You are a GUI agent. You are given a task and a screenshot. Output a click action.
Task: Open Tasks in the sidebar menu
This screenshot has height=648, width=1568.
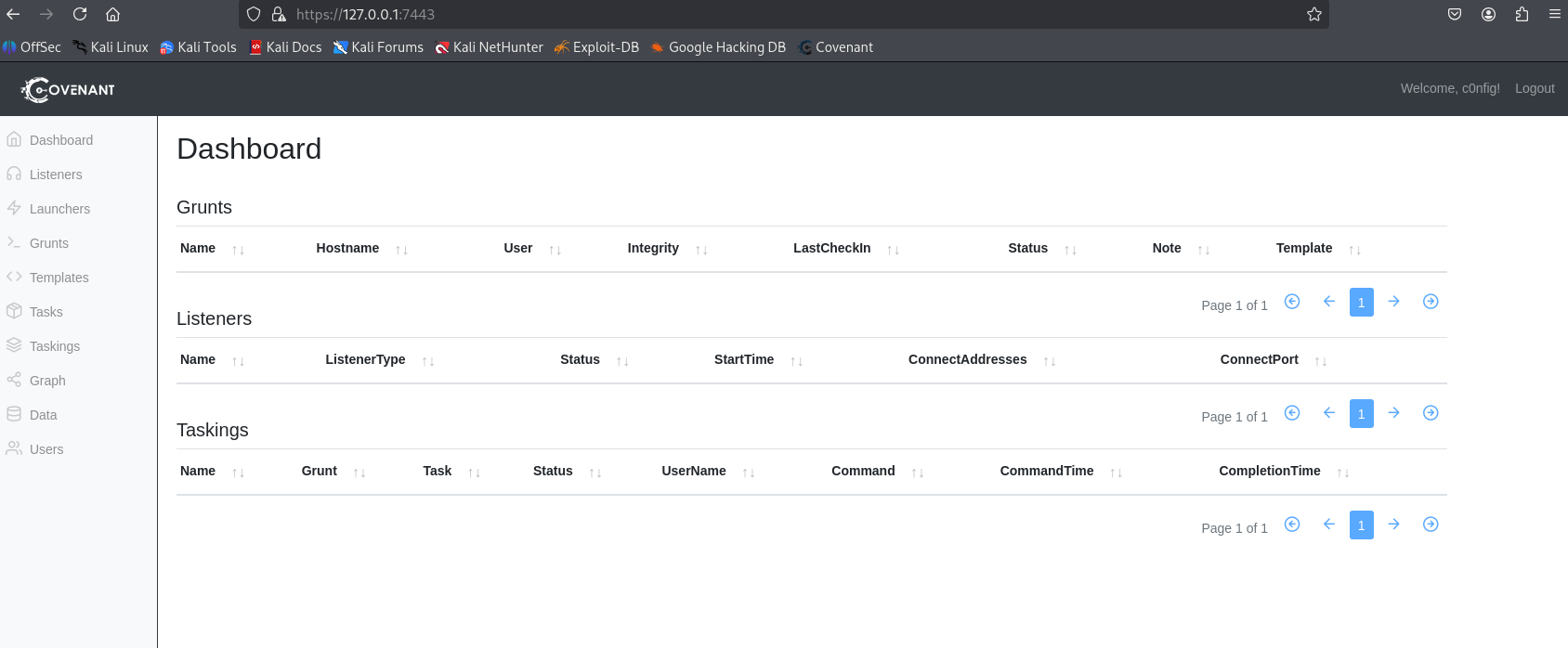point(46,312)
